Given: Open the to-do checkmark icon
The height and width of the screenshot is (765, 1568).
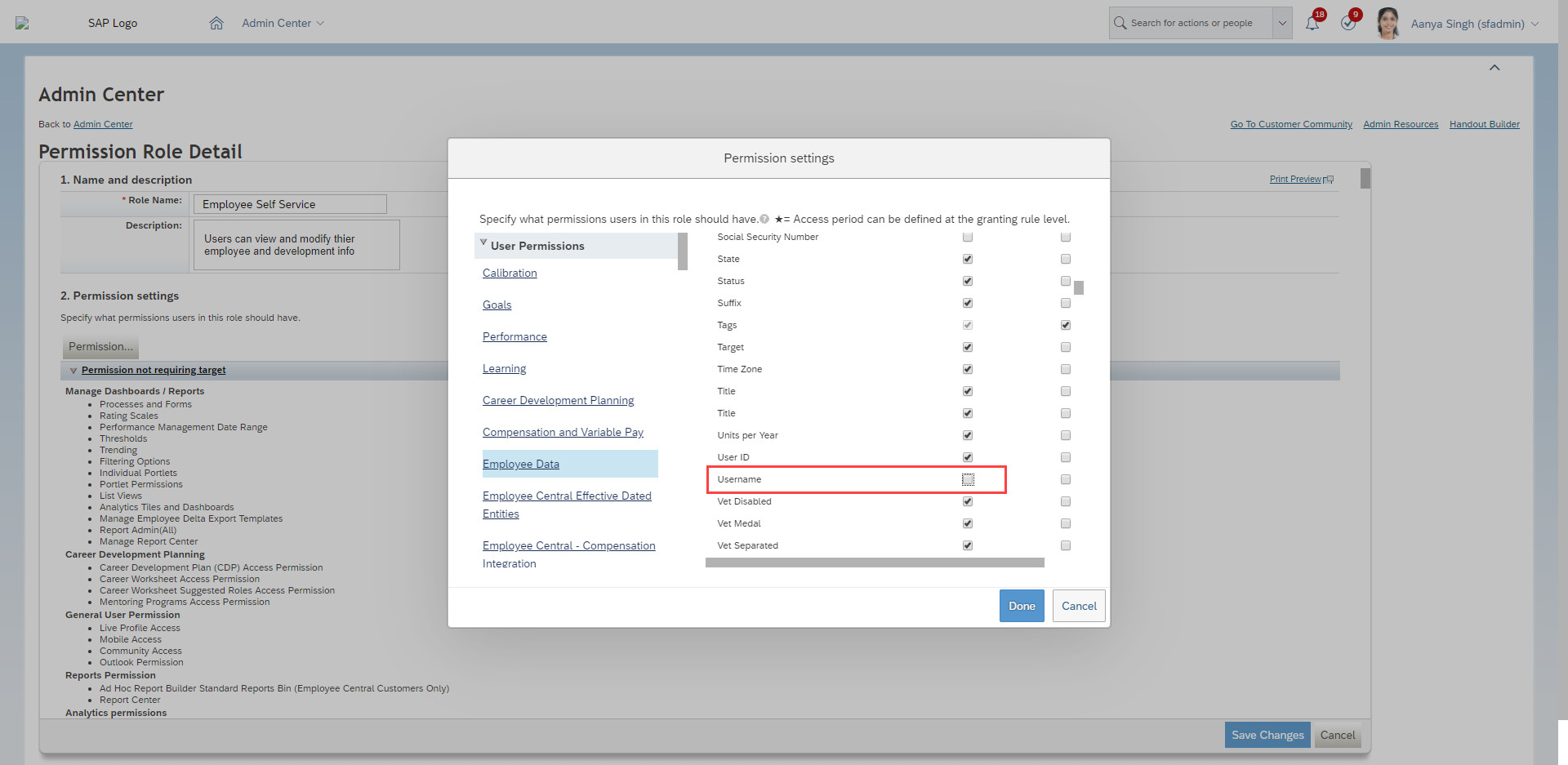Looking at the screenshot, I should (x=1348, y=23).
